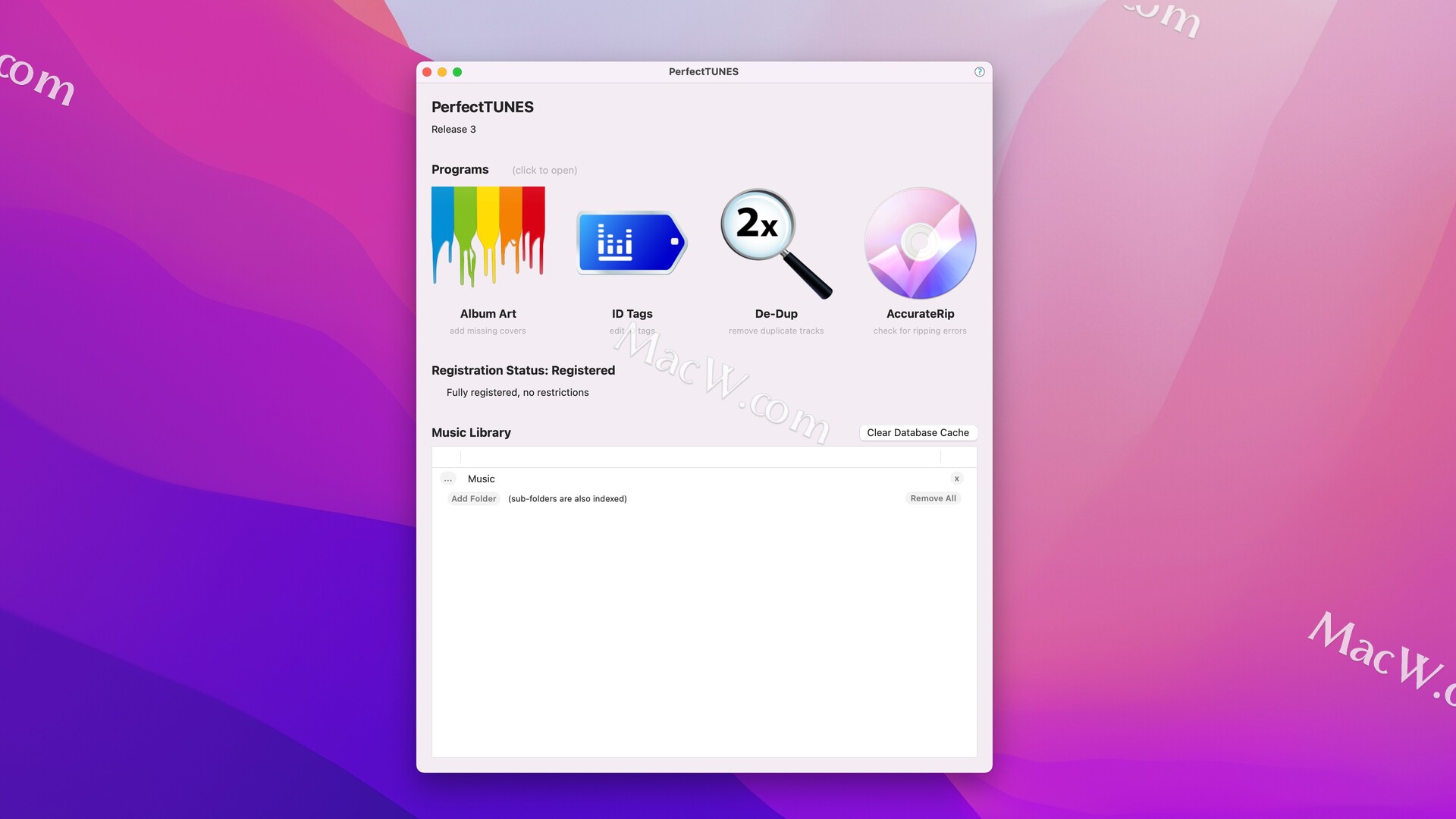Click the Add Folder button

pyautogui.click(x=473, y=499)
